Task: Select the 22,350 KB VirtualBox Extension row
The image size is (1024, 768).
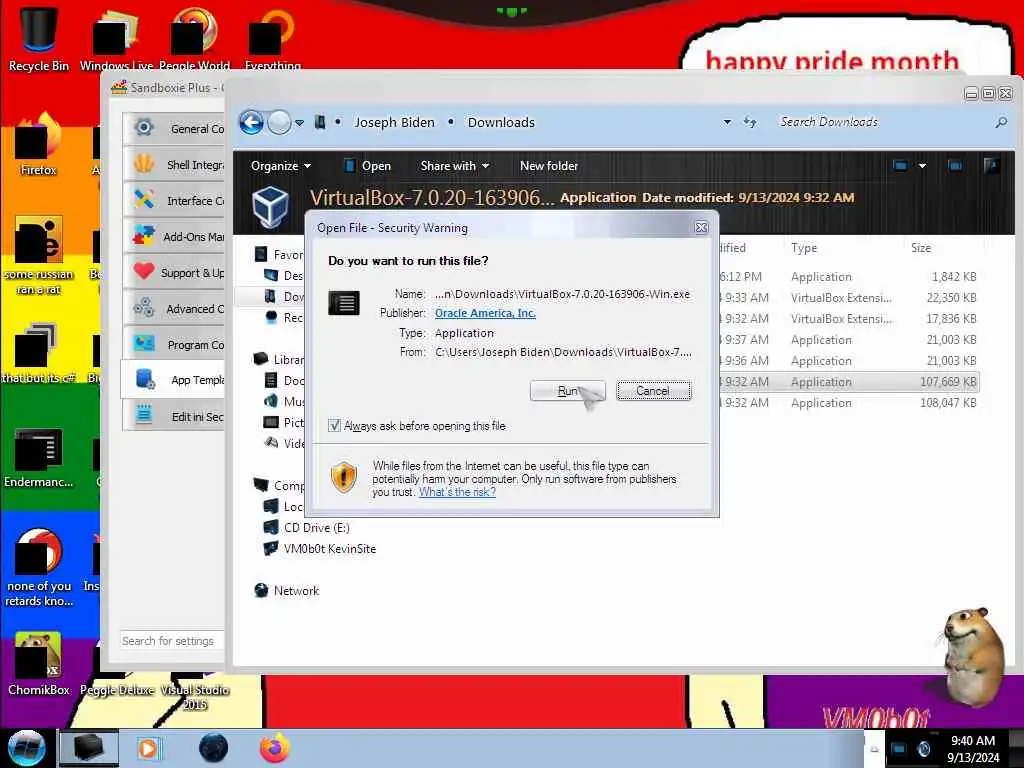Action: (849, 298)
